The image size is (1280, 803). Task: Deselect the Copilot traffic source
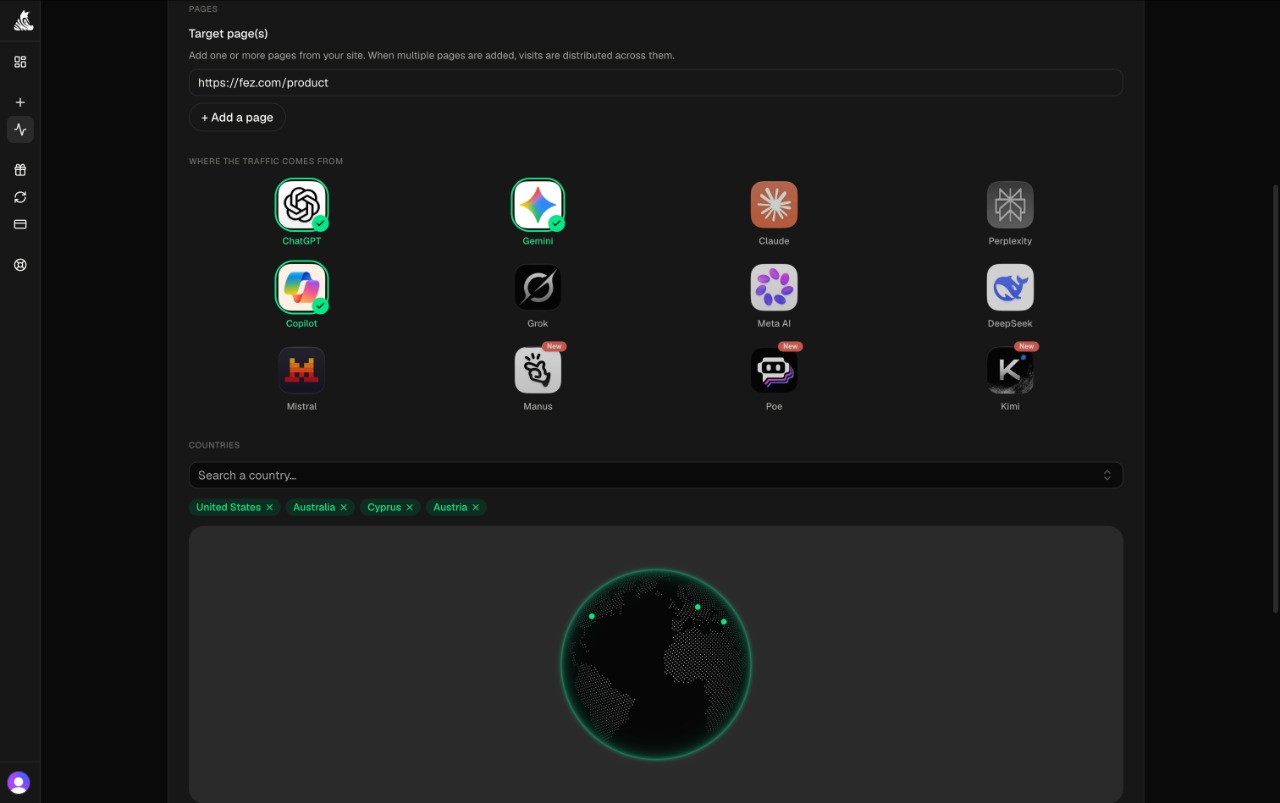[x=302, y=288]
